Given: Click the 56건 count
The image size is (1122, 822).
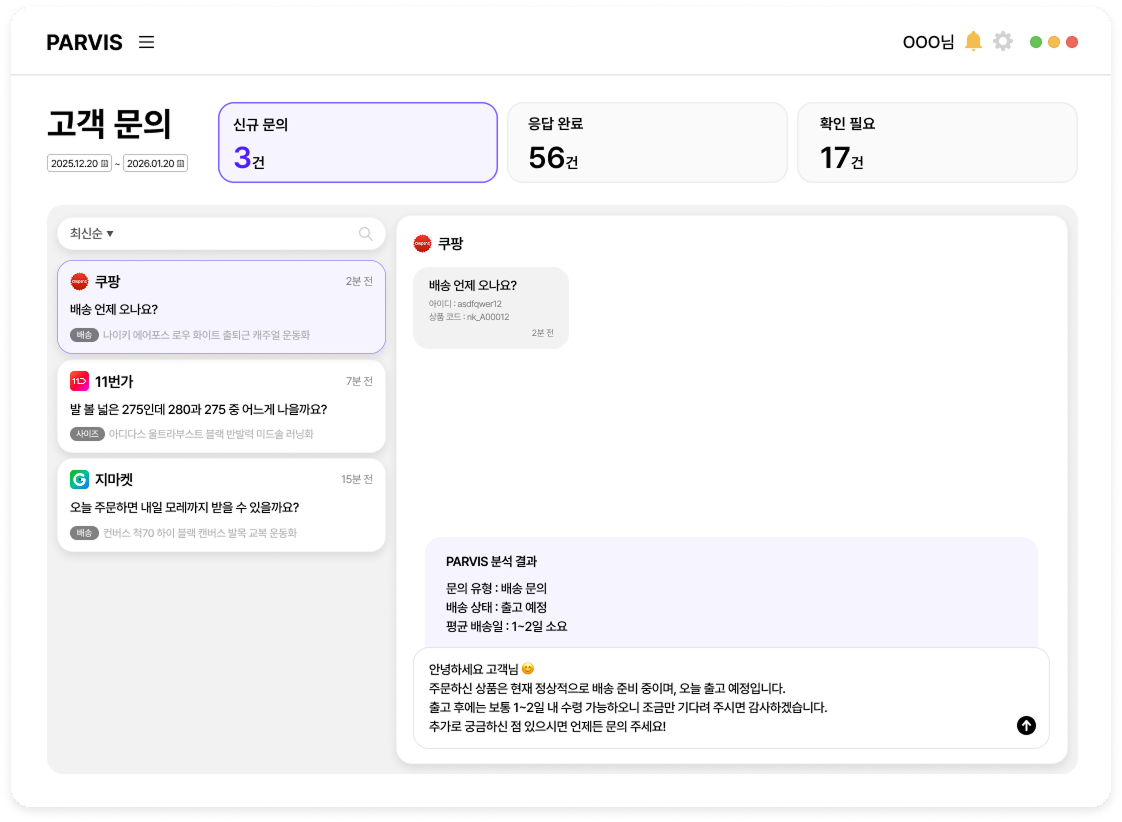Looking at the screenshot, I should click(x=553, y=158).
